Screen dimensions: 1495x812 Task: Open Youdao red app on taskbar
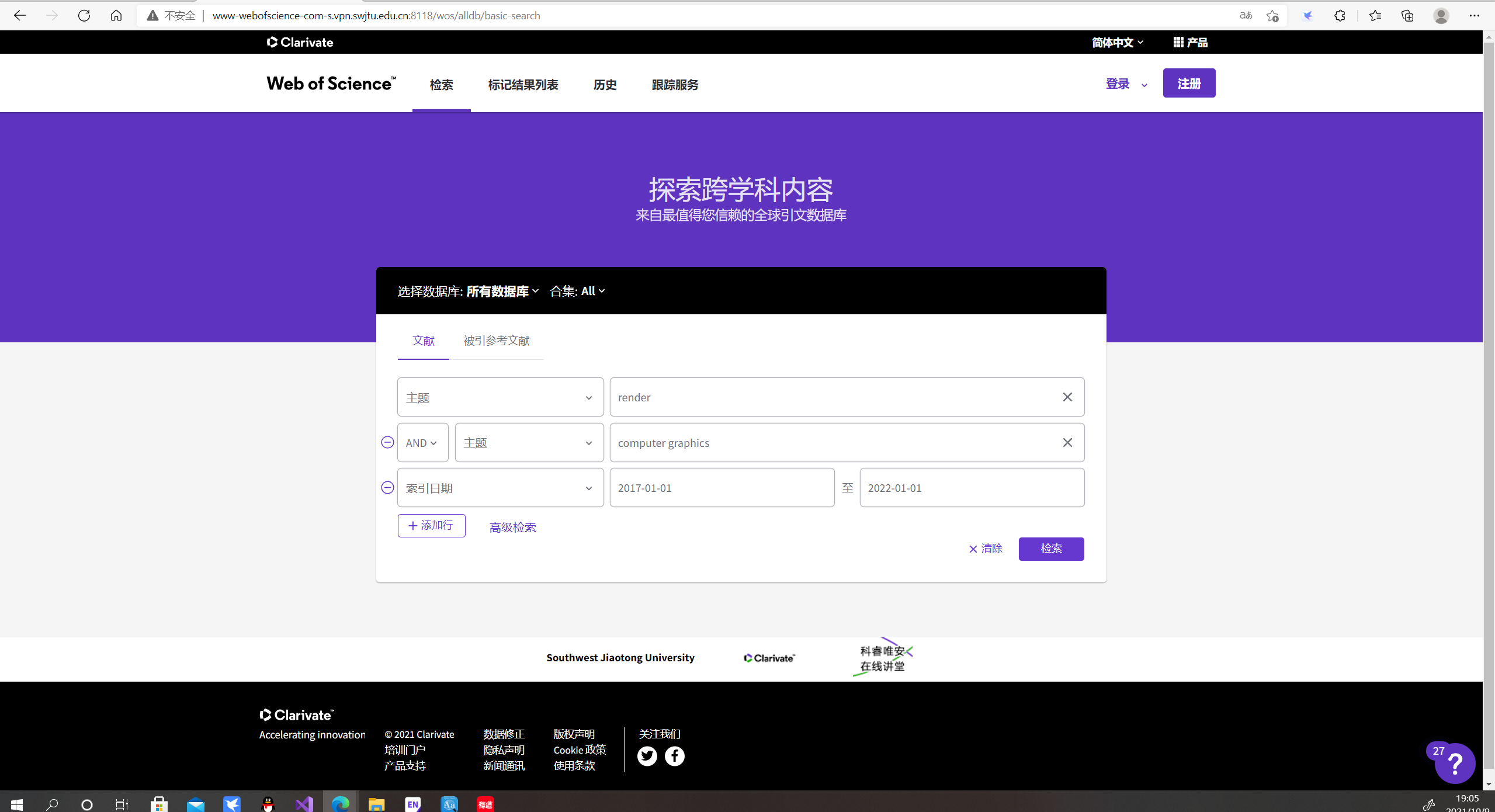[x=485, y=804]
